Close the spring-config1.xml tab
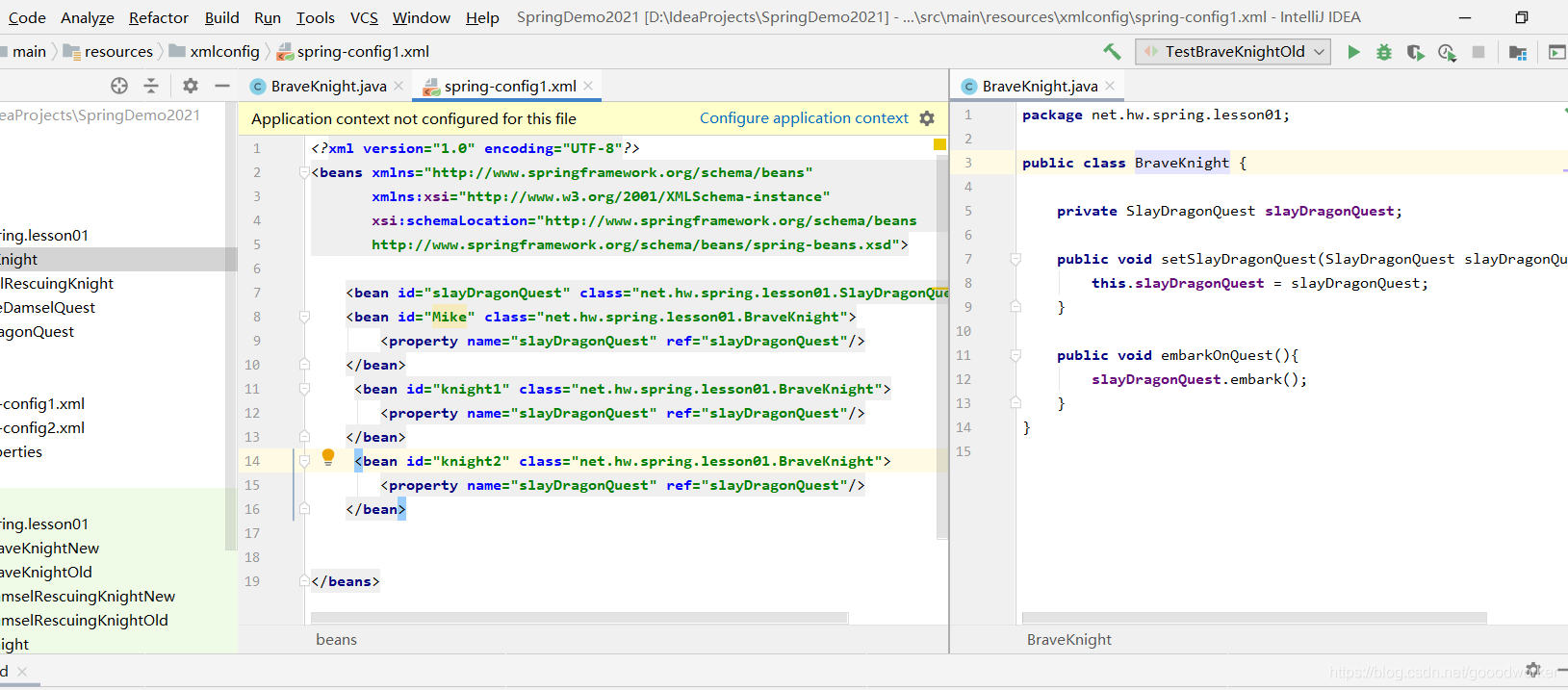The image size is (1568, 690). click(588, 86)
